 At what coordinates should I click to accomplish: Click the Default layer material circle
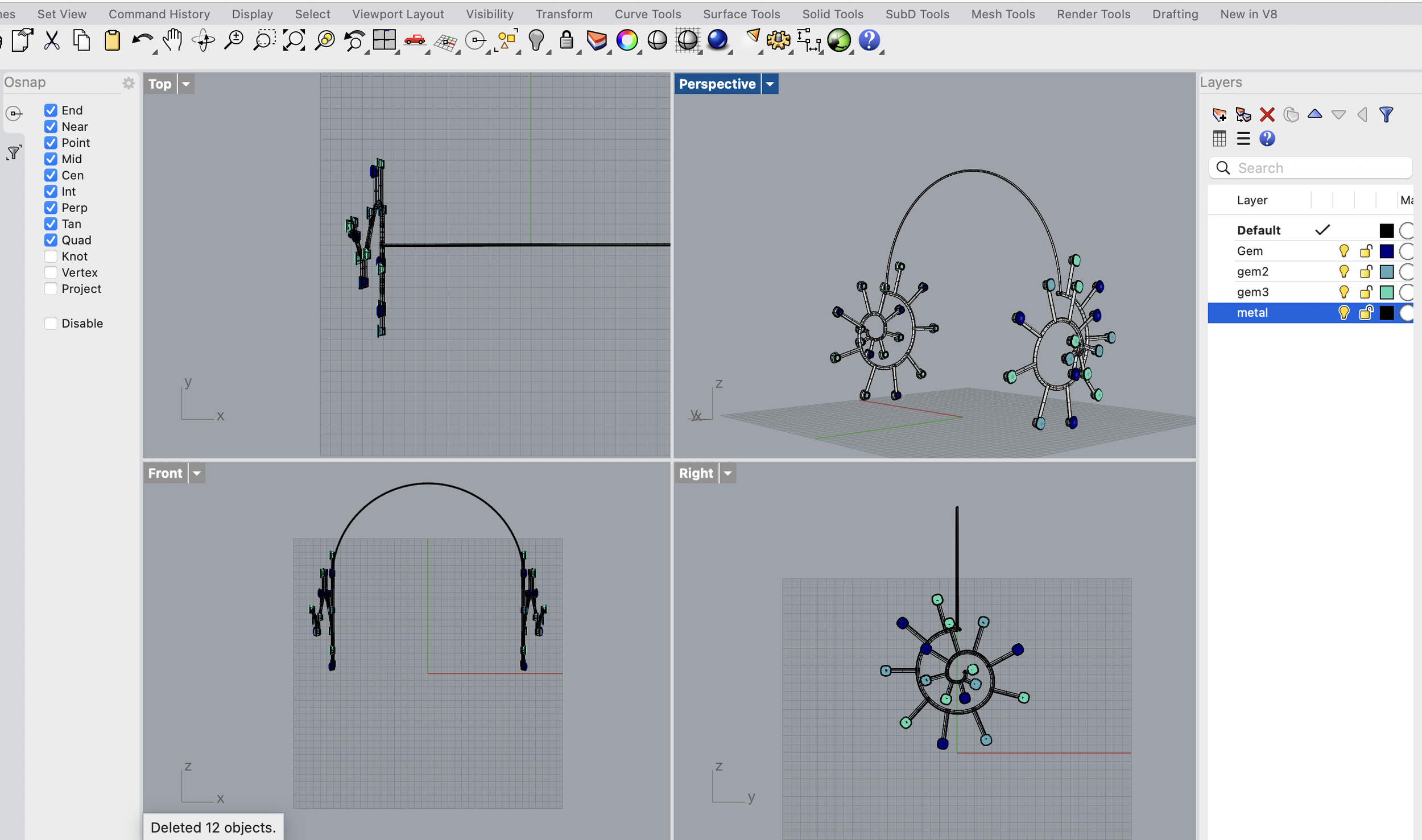coord(1406,230)
